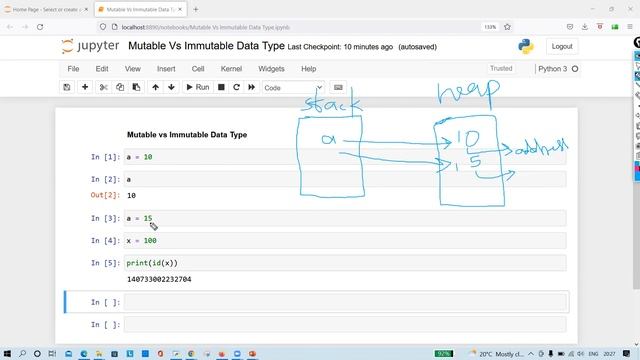640x360 pixels.
Task: Paste cells below using the toolbar icon
Action: (136, 87)
